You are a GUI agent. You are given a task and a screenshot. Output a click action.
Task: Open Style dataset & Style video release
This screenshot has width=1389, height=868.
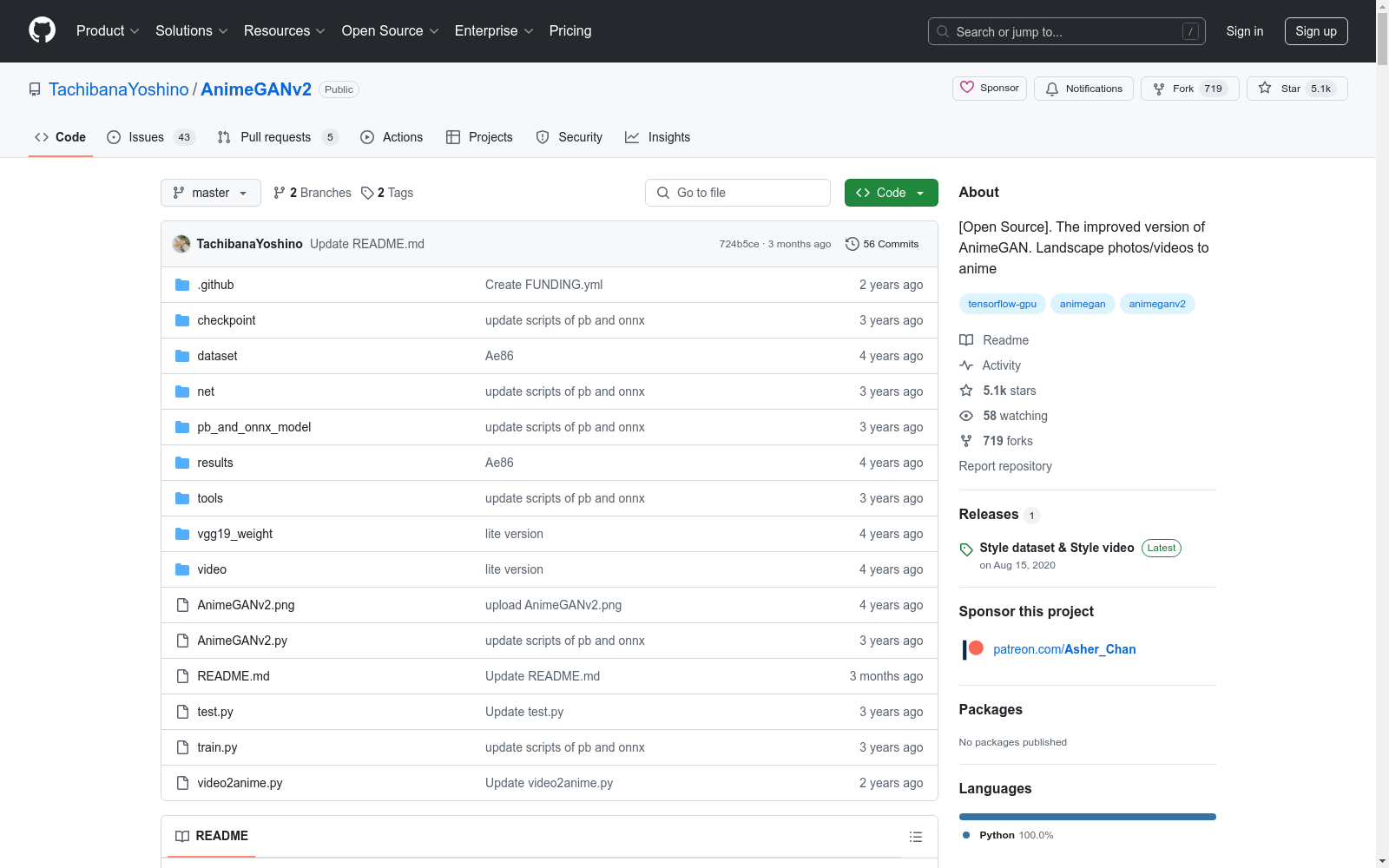1057,548
